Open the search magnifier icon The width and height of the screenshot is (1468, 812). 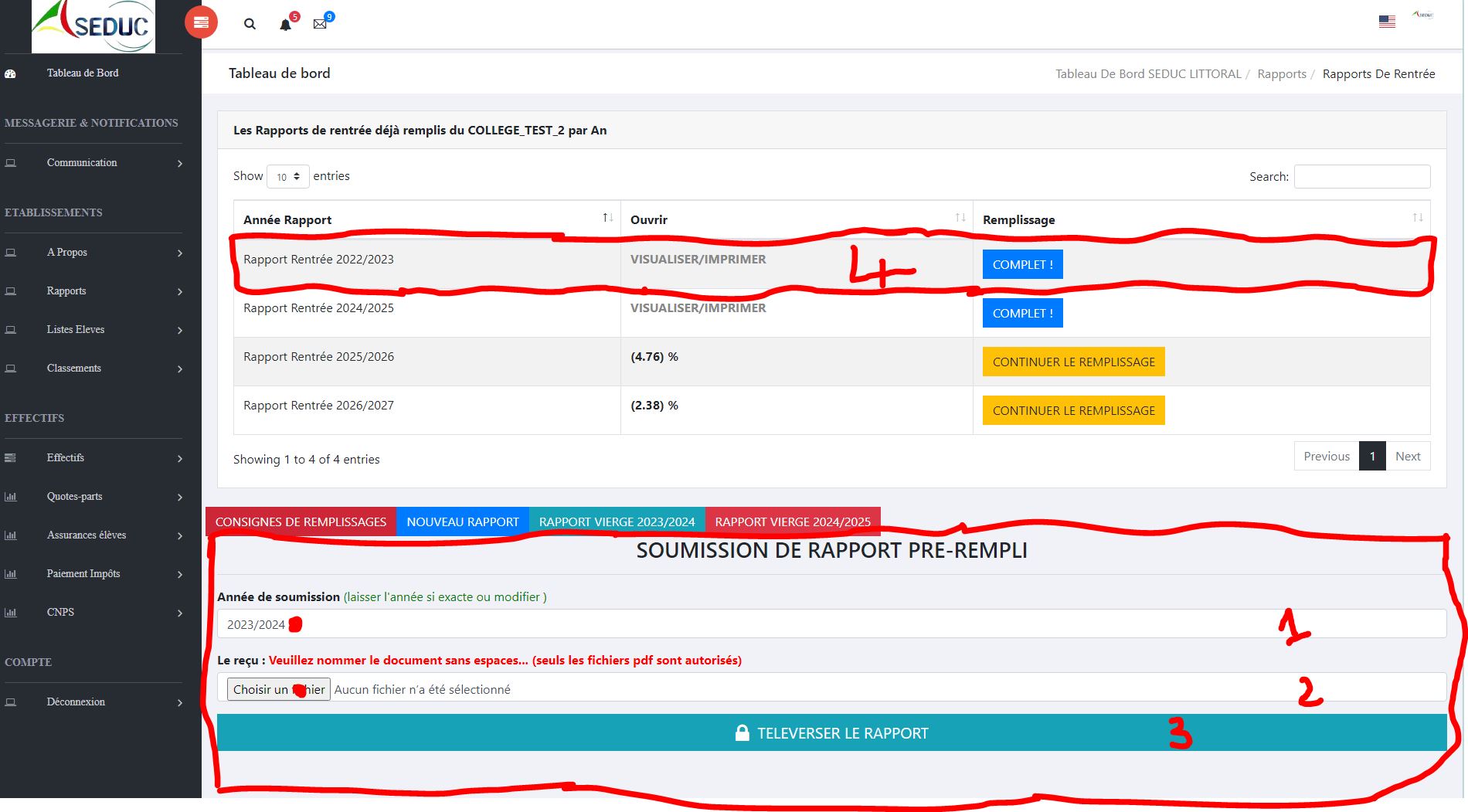250,24
